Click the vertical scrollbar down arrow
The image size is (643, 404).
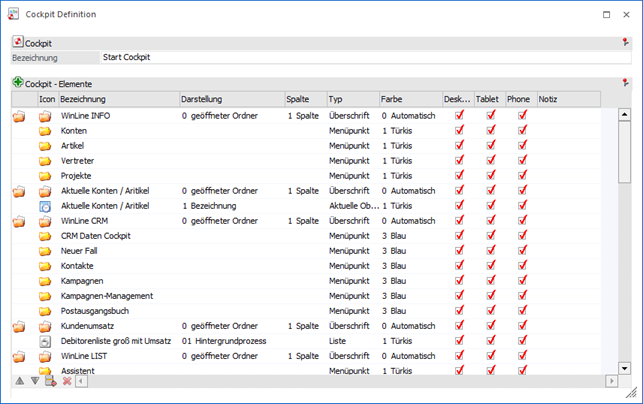coord(625,368)
